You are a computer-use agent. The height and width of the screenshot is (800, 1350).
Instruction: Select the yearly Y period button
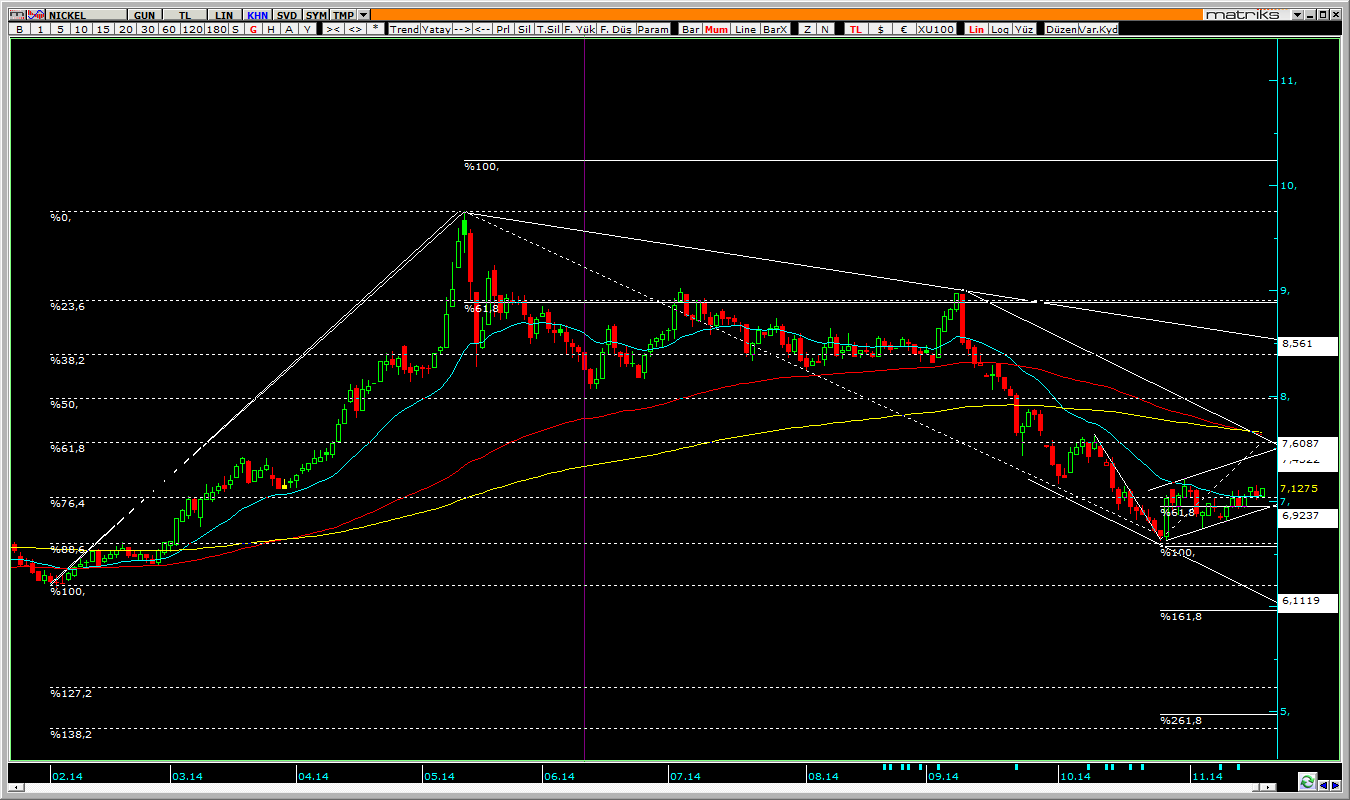(306, 29)
